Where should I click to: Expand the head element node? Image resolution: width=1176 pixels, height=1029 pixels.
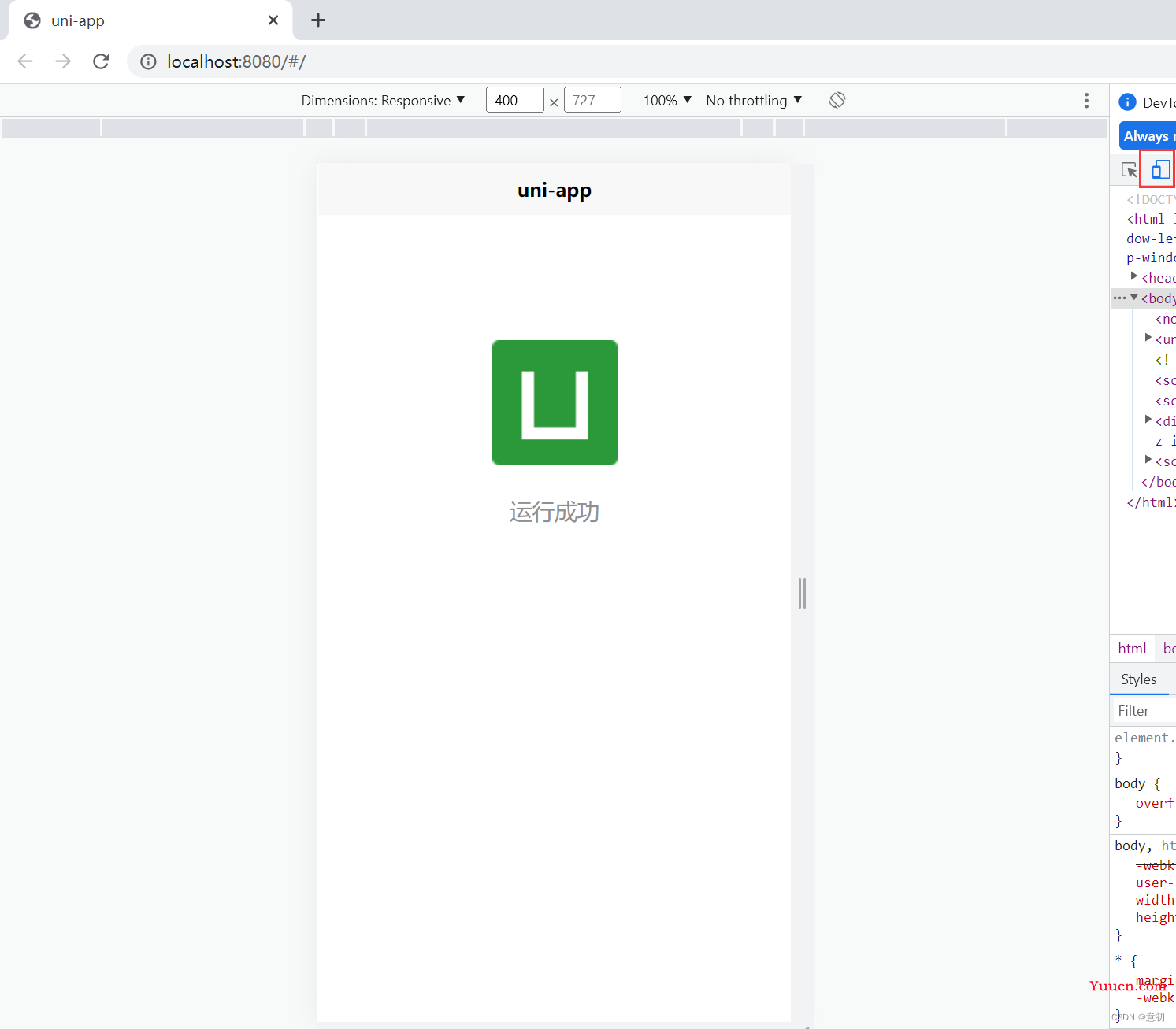coord(1134,276)
